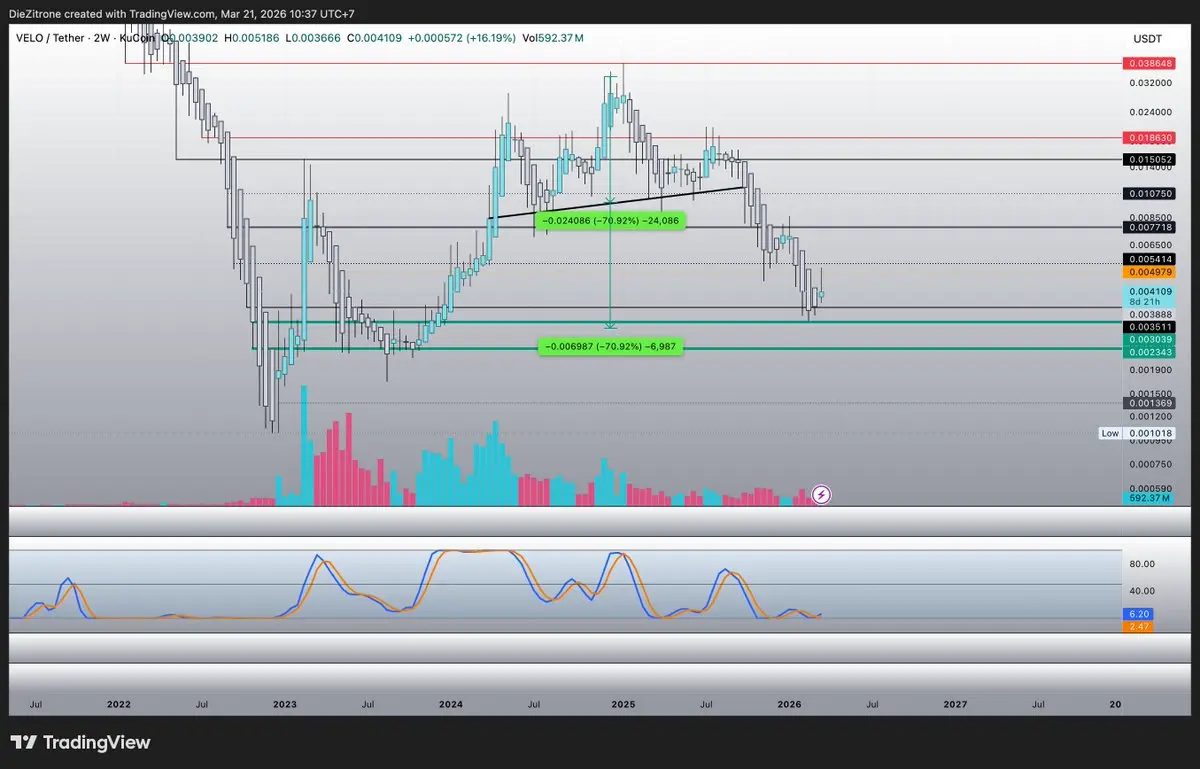
Task: Select the orange 0.004979 price label
Action: click(x=1150, y=272)
